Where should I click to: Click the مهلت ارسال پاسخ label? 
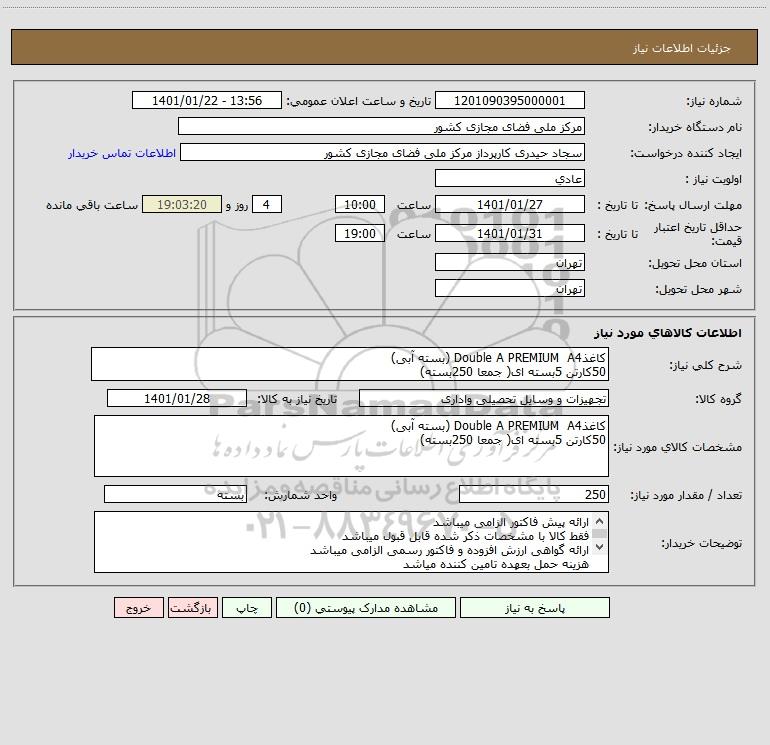pos(693,205)
